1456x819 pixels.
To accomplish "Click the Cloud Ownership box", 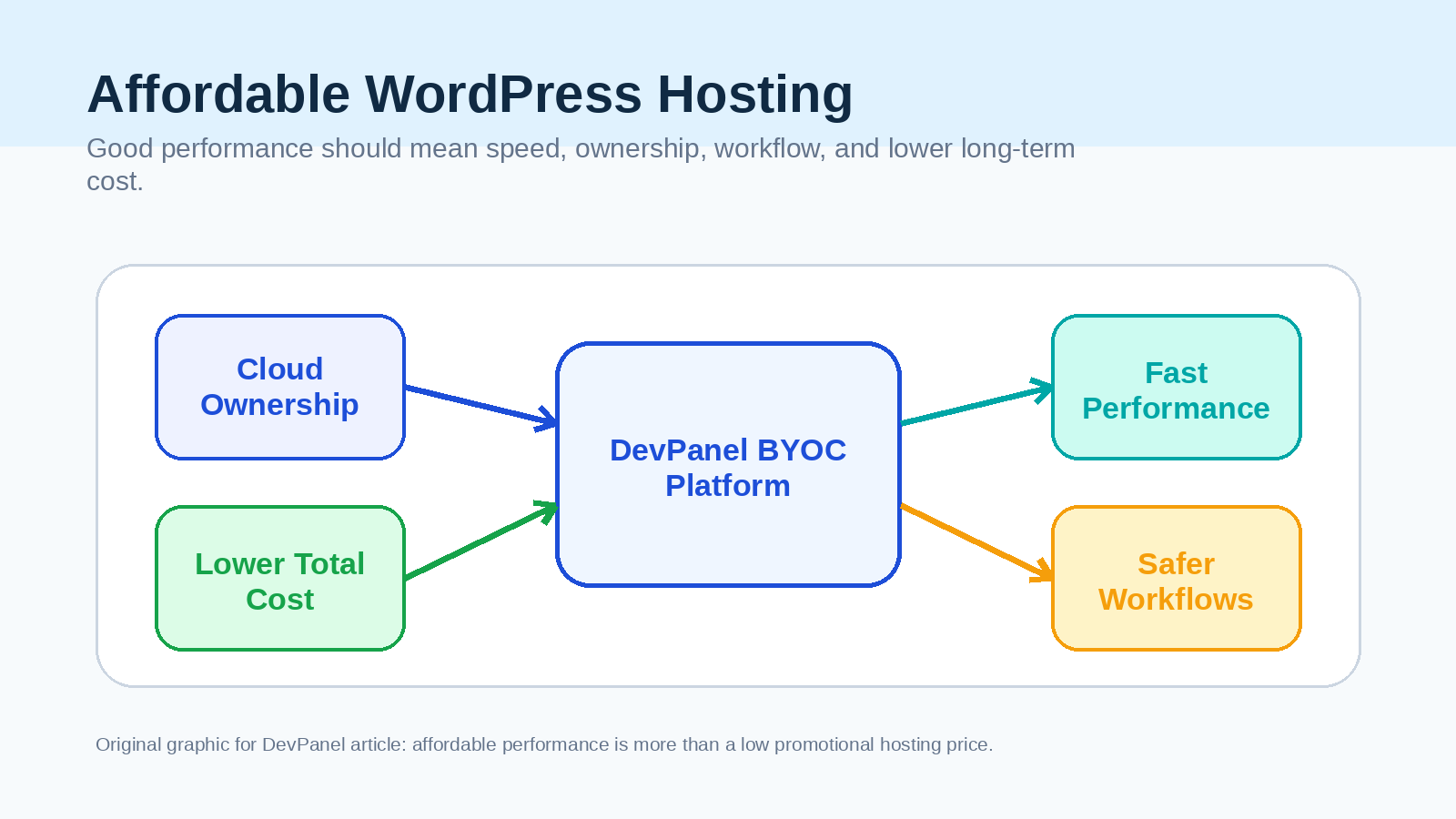I will 280,387.
